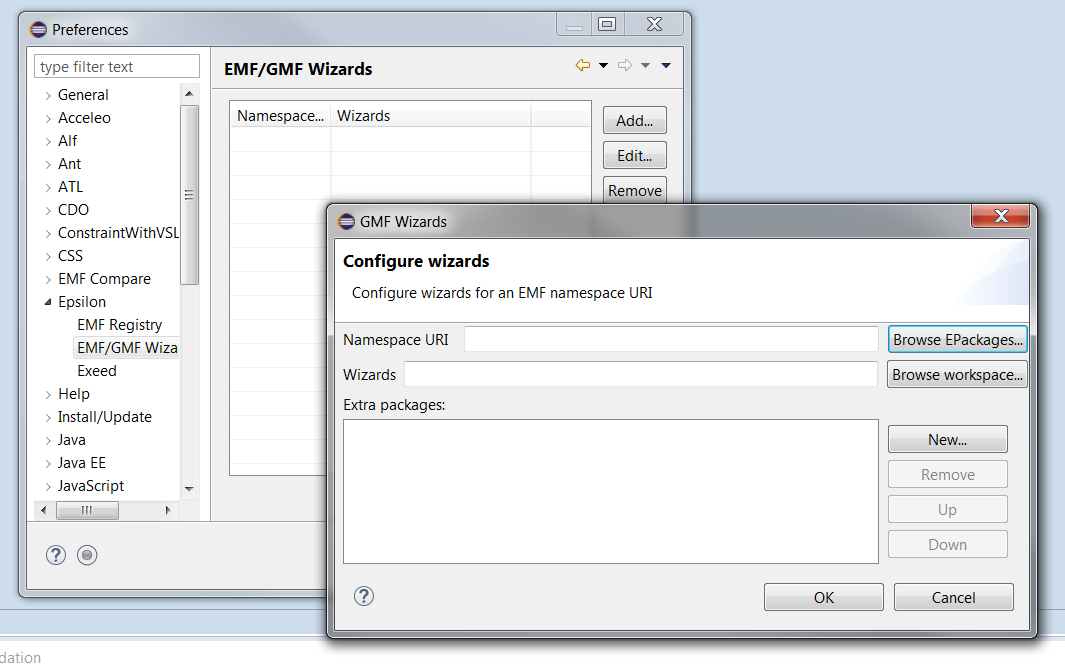Click the help icon in GMF Wizards dialog

(364, 596)
